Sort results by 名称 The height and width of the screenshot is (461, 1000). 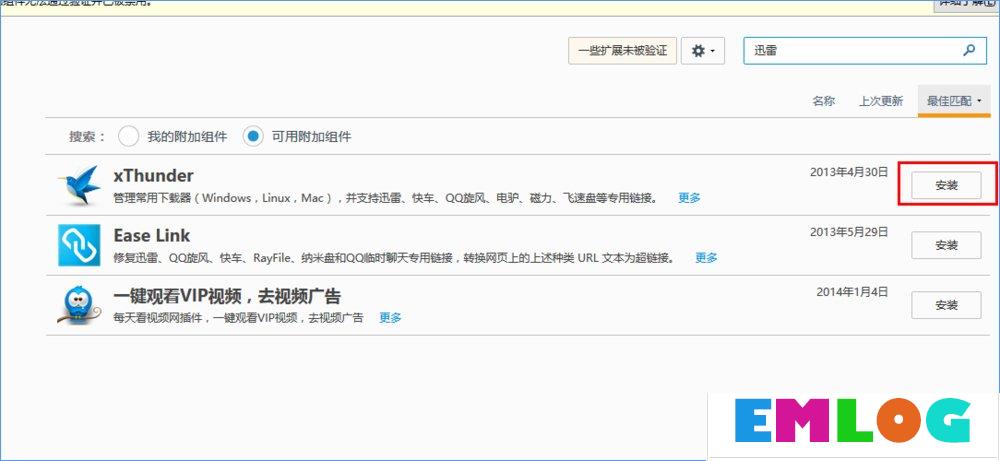823,101
